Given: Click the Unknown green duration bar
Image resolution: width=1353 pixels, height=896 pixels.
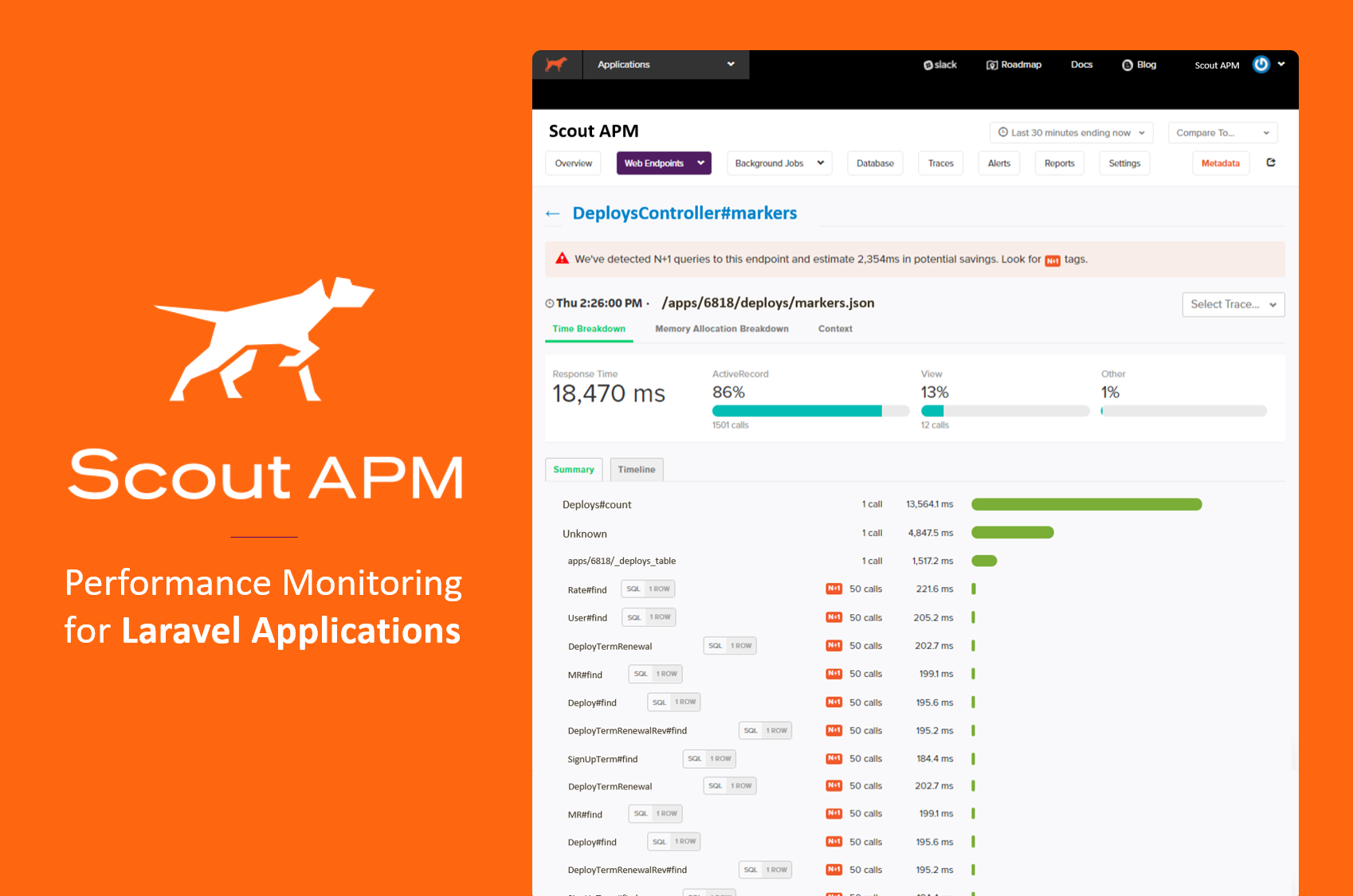Looking at the screenshot, I should (1012, 532).
